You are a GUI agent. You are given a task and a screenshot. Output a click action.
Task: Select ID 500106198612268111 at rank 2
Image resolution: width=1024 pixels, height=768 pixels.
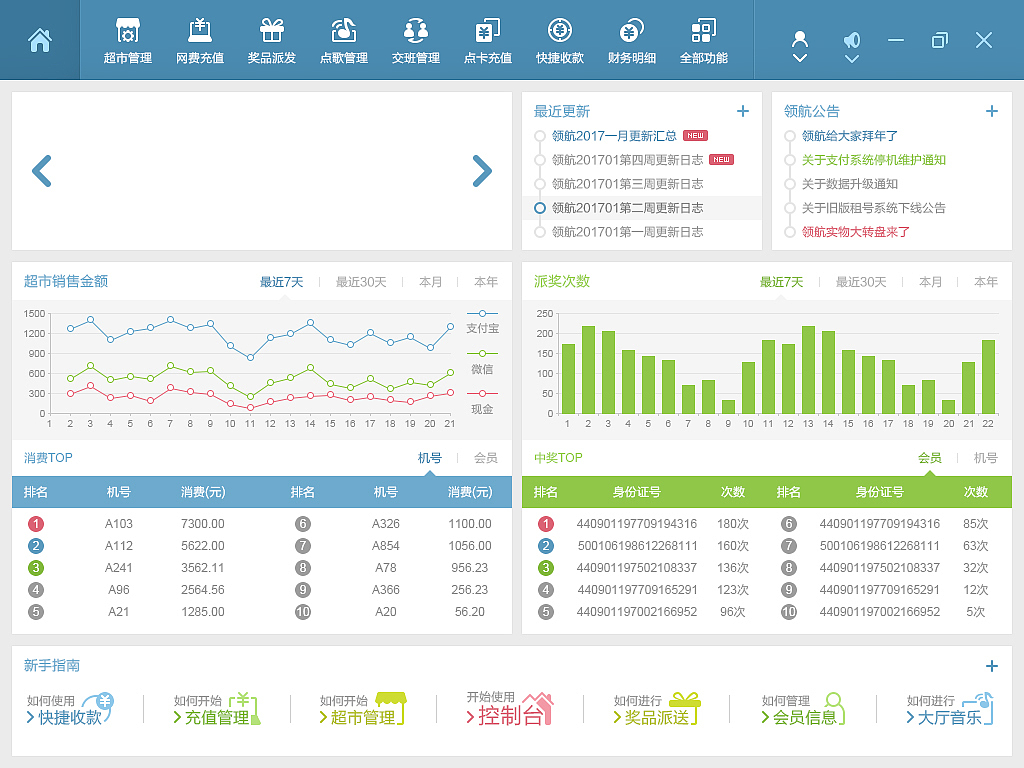(637, 546)
